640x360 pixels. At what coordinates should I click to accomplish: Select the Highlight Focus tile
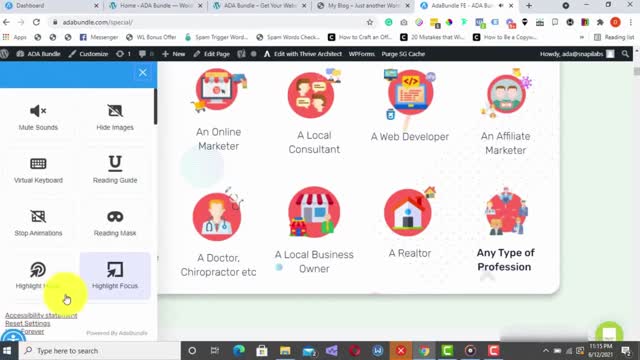pyautogui.click(x=115, y=276)
